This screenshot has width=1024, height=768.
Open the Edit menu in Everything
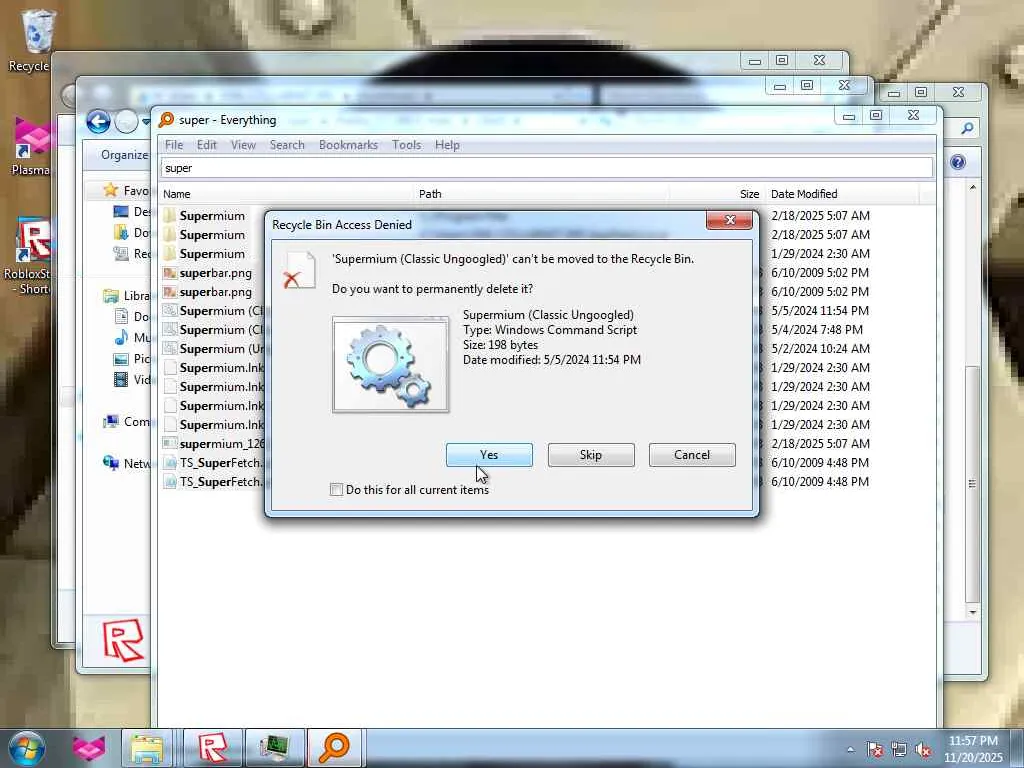206,145
